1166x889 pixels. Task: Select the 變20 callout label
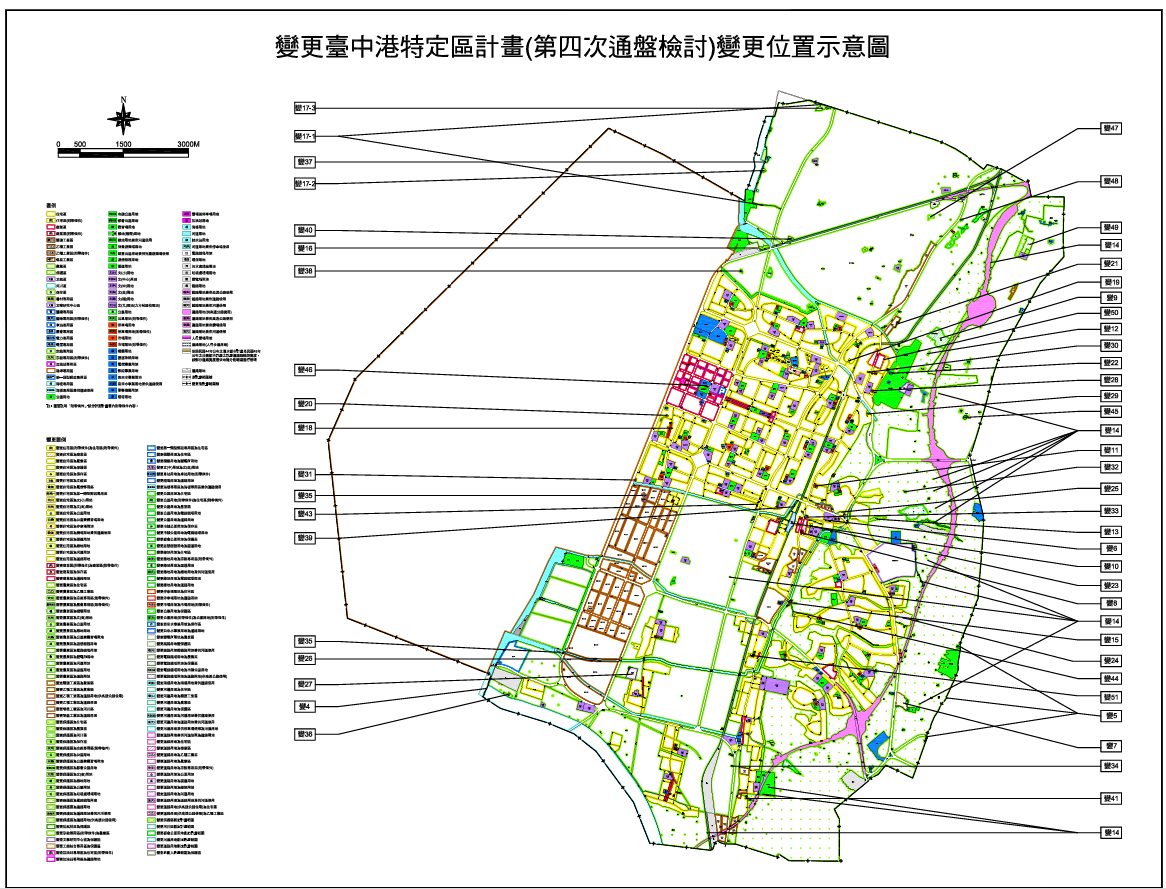tap(306, 404)
